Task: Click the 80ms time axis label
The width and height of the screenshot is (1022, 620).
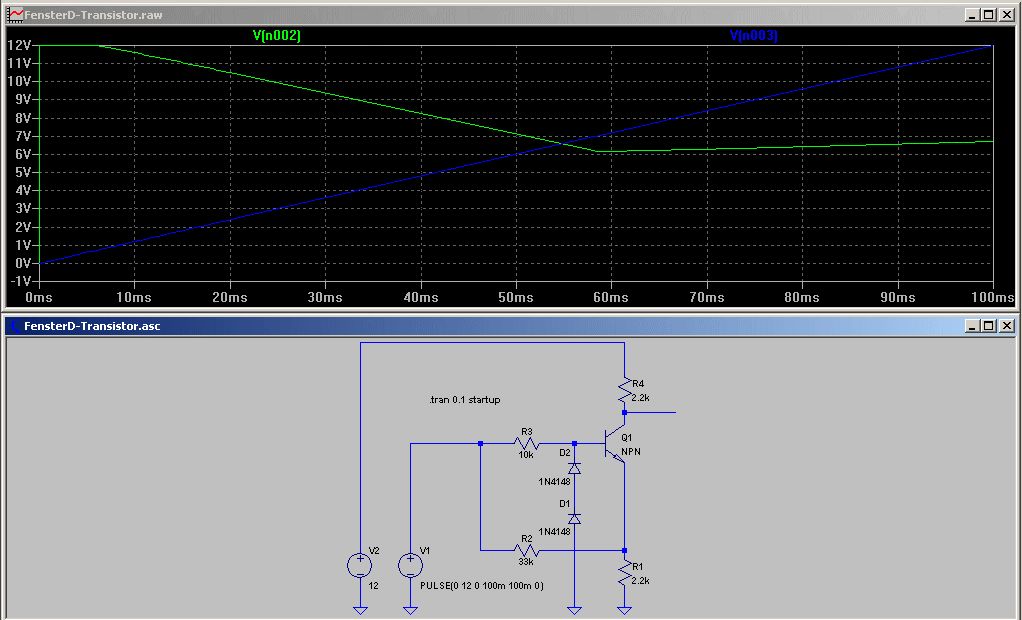Action: (x=802, y=297)
